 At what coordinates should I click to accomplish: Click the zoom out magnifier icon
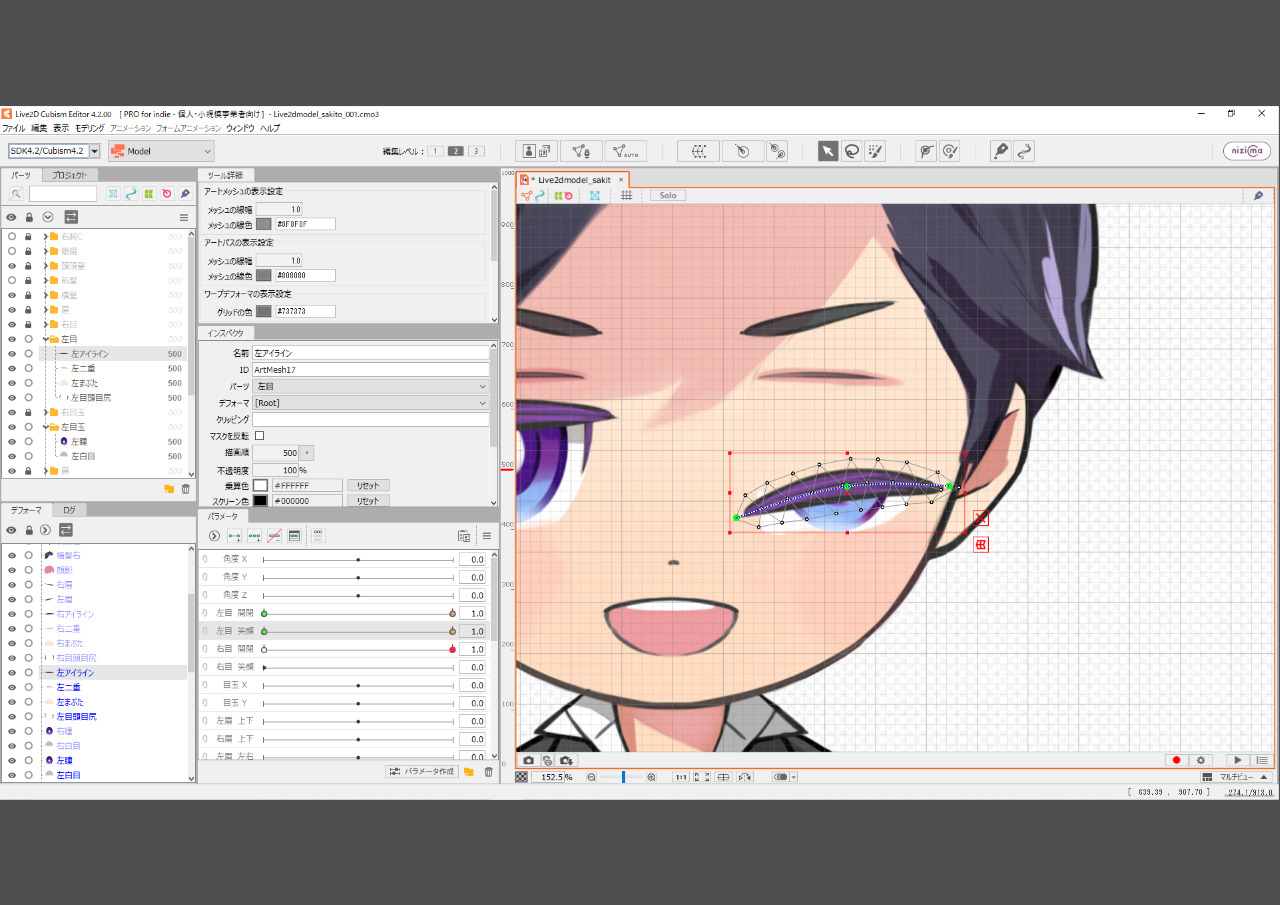click(592, 777)
